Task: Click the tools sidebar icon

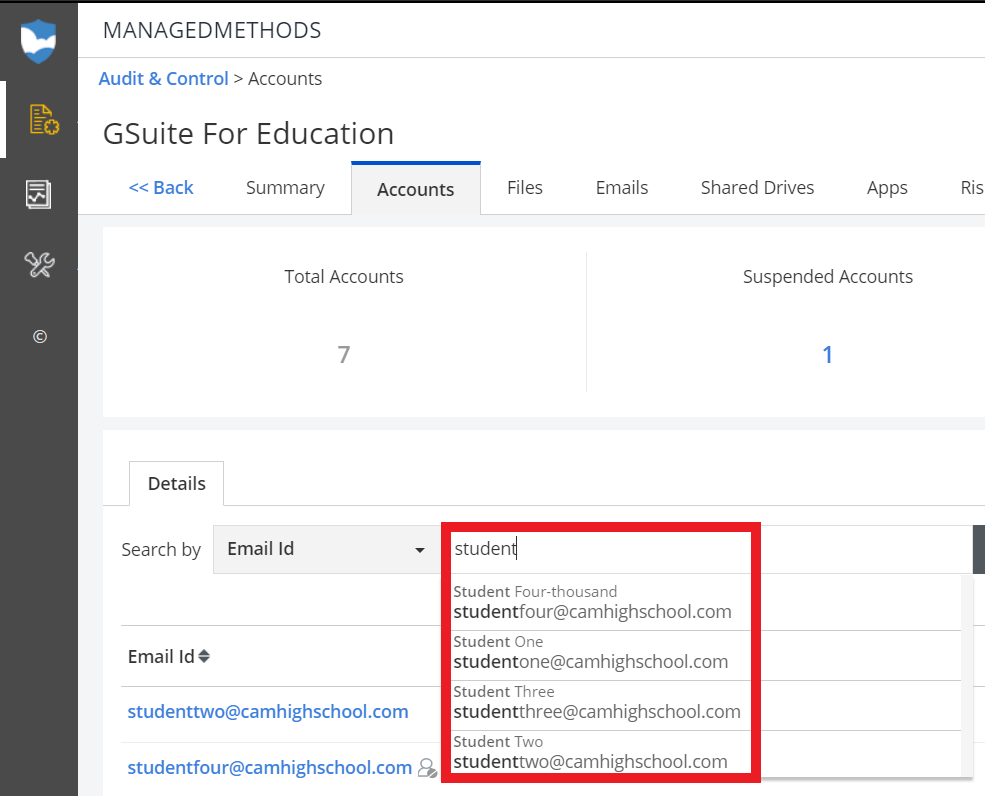Action: (x=38, y=265)
